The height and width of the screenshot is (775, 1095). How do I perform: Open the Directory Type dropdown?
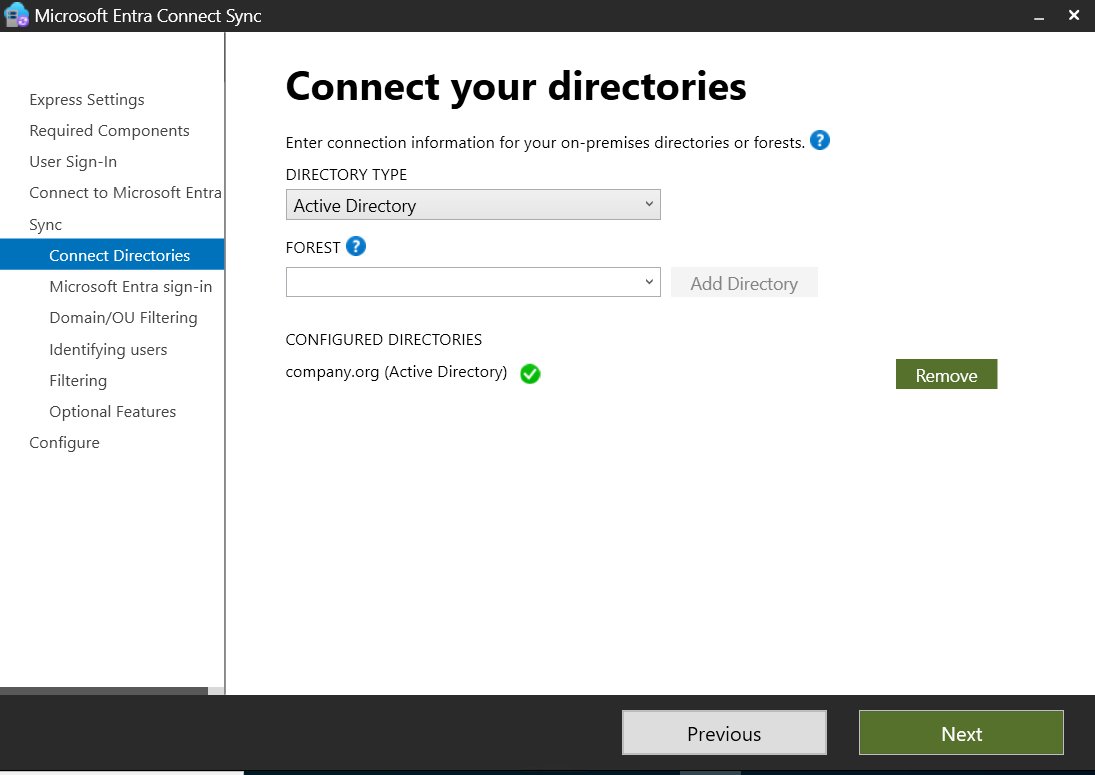coord(472,205)
